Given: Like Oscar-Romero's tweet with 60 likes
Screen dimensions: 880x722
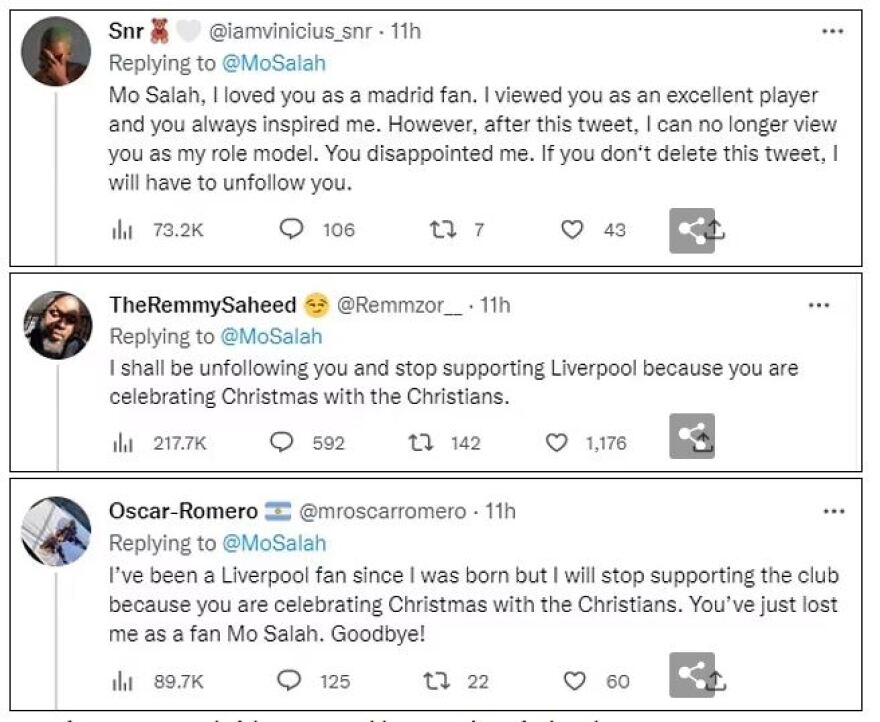Looking at the screenshot, I should click(574, 681).
